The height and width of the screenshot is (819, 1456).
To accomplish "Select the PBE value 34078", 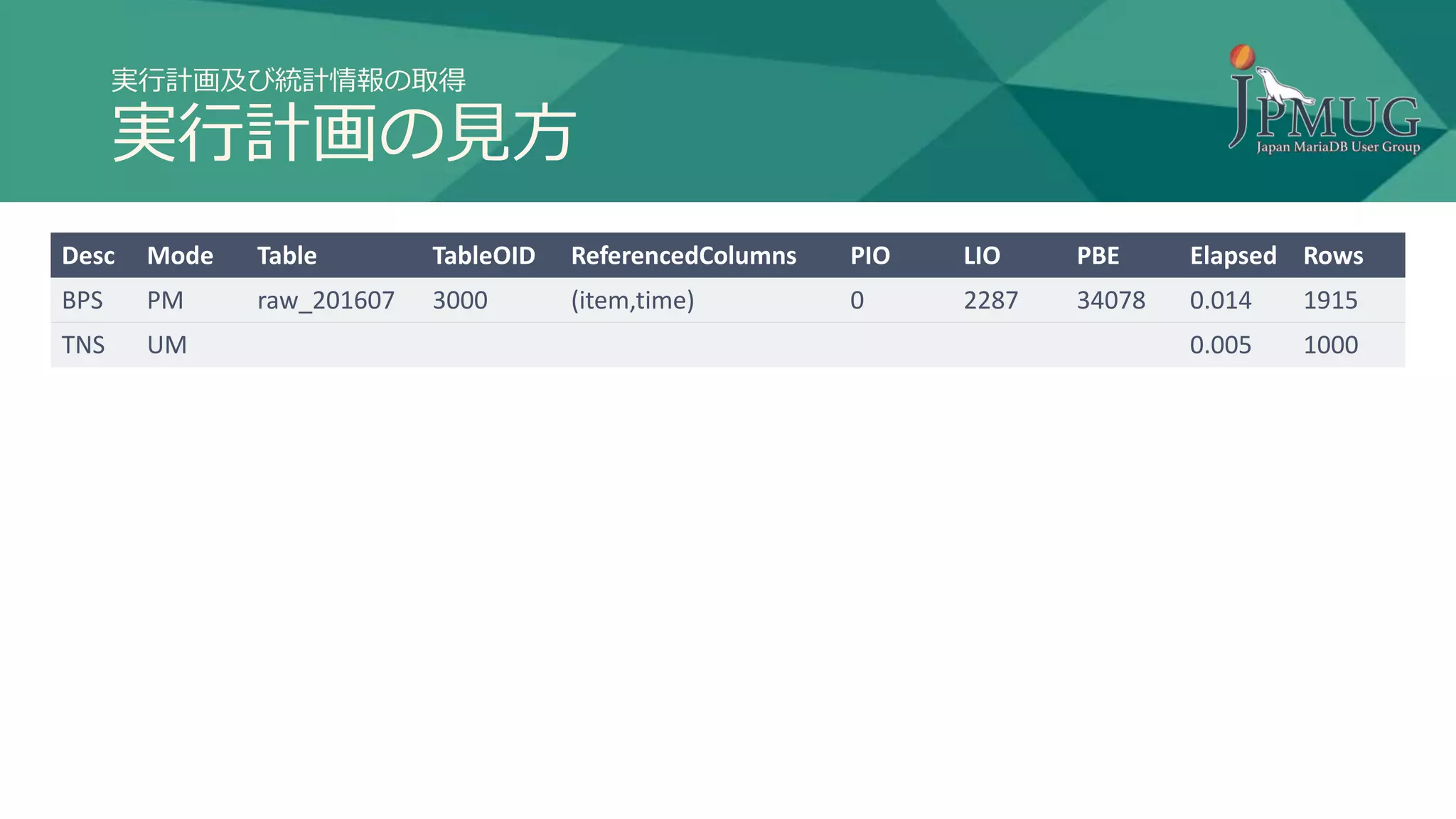I will (x=1111, y=300).
